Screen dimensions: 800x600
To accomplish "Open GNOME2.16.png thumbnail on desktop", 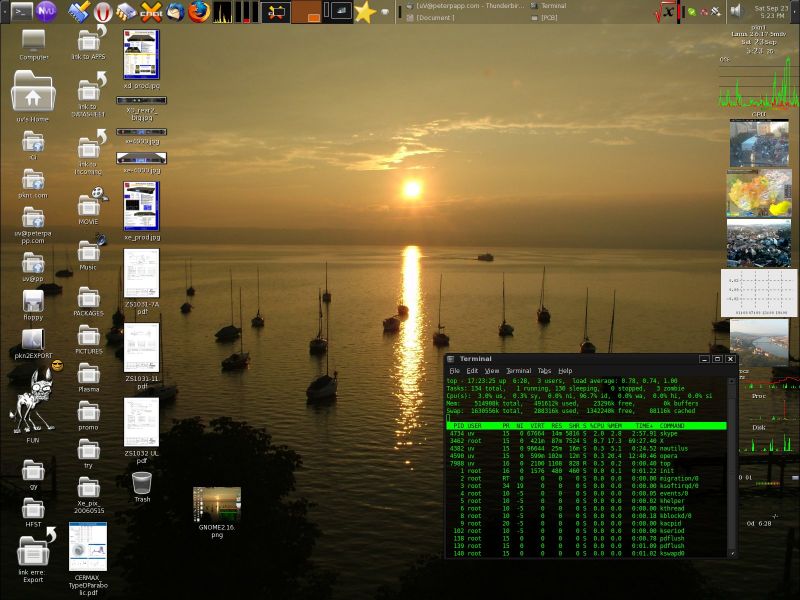I will [x=217, y=504].
